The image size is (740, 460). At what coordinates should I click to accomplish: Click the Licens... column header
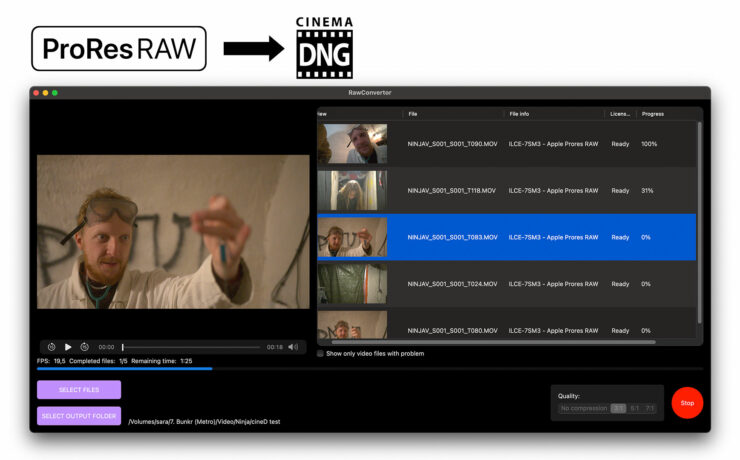tap(620, 114)
